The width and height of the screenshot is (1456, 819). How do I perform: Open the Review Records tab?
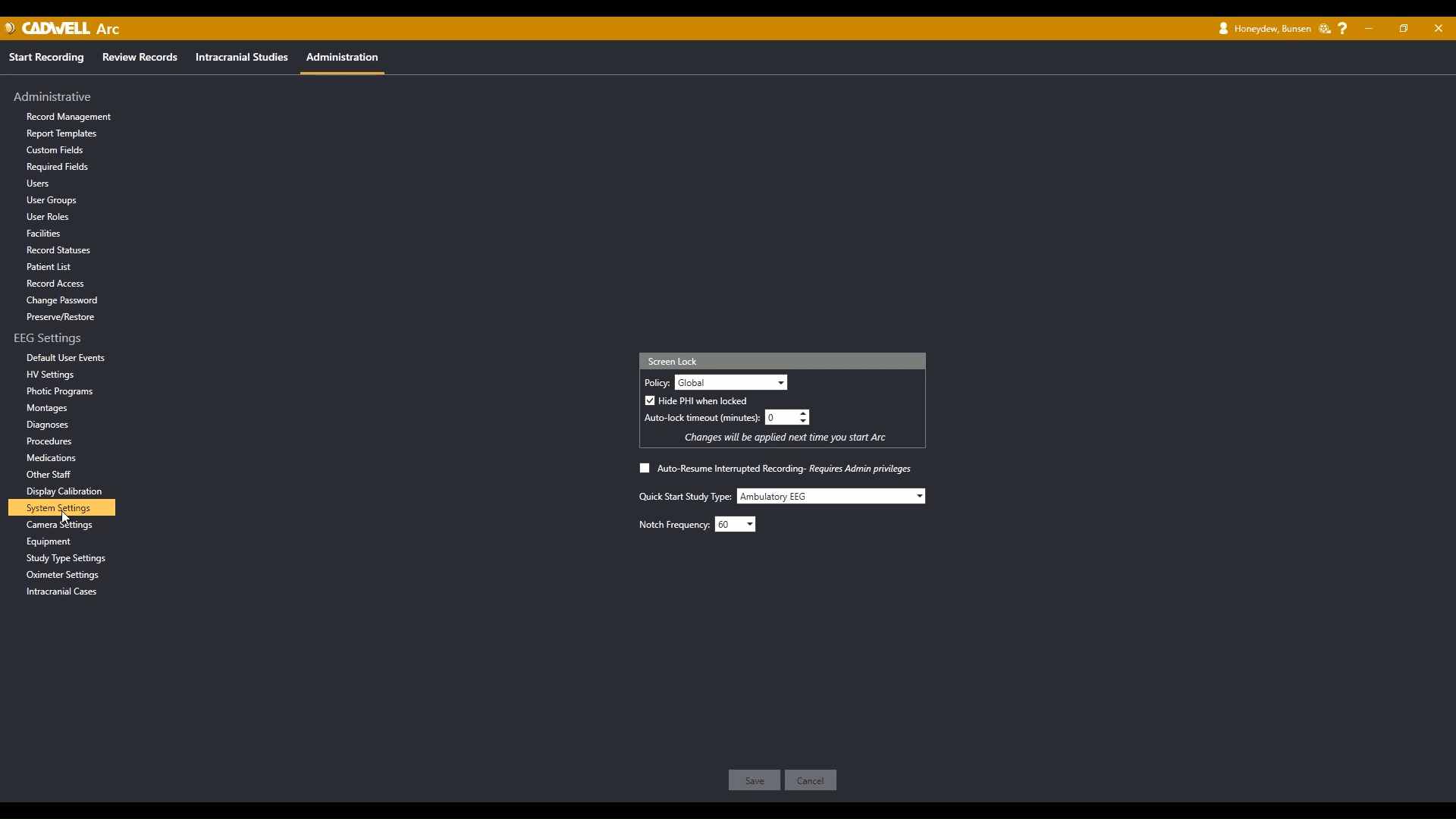[x=140, y=57]
